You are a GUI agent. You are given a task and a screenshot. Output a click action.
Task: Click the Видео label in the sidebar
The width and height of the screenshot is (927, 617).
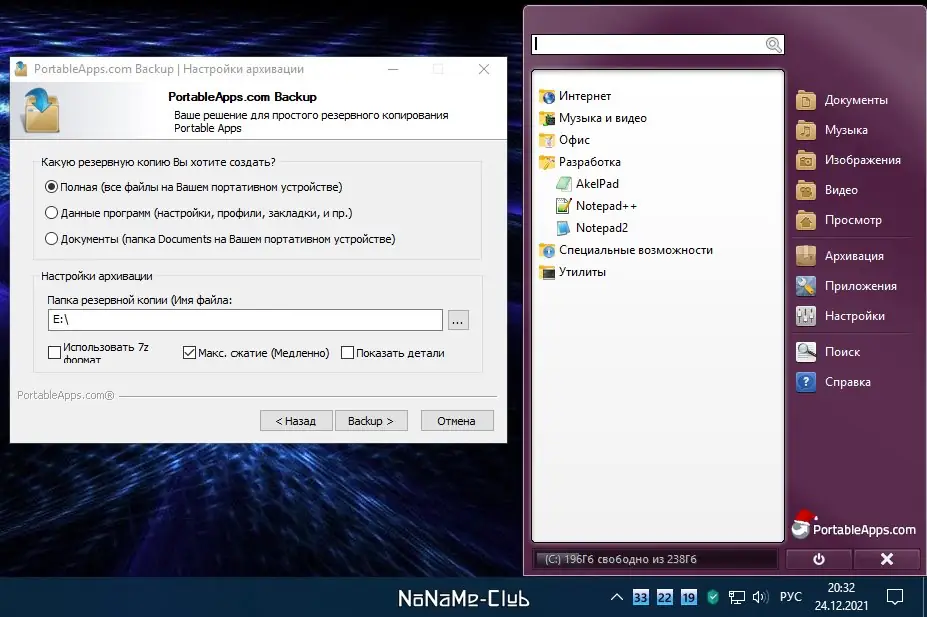click(x=841, y=190)
